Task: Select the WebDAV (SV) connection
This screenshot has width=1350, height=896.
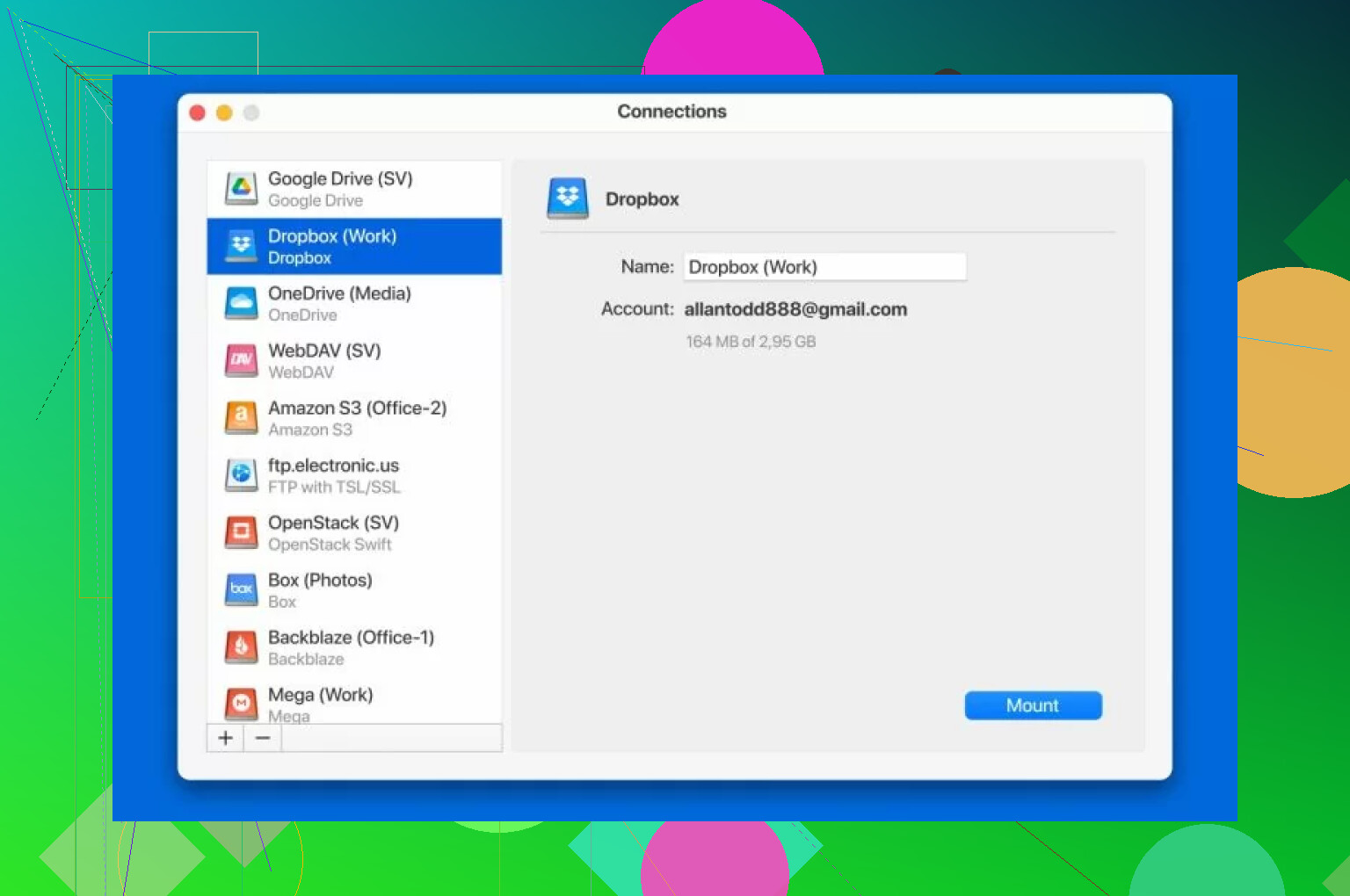Action: (x=354, y=360)
